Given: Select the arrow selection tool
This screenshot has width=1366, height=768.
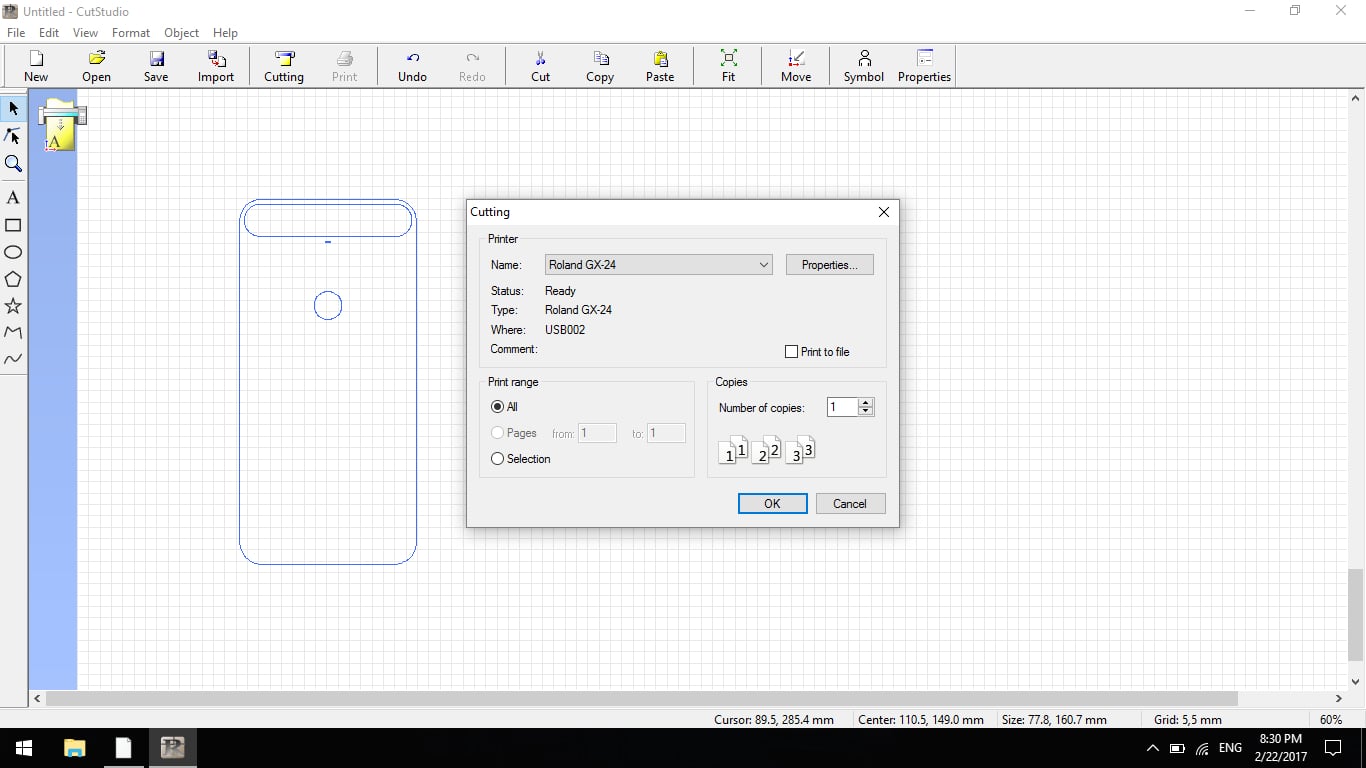Looking at the screenshot, I should tap(13, 108).
